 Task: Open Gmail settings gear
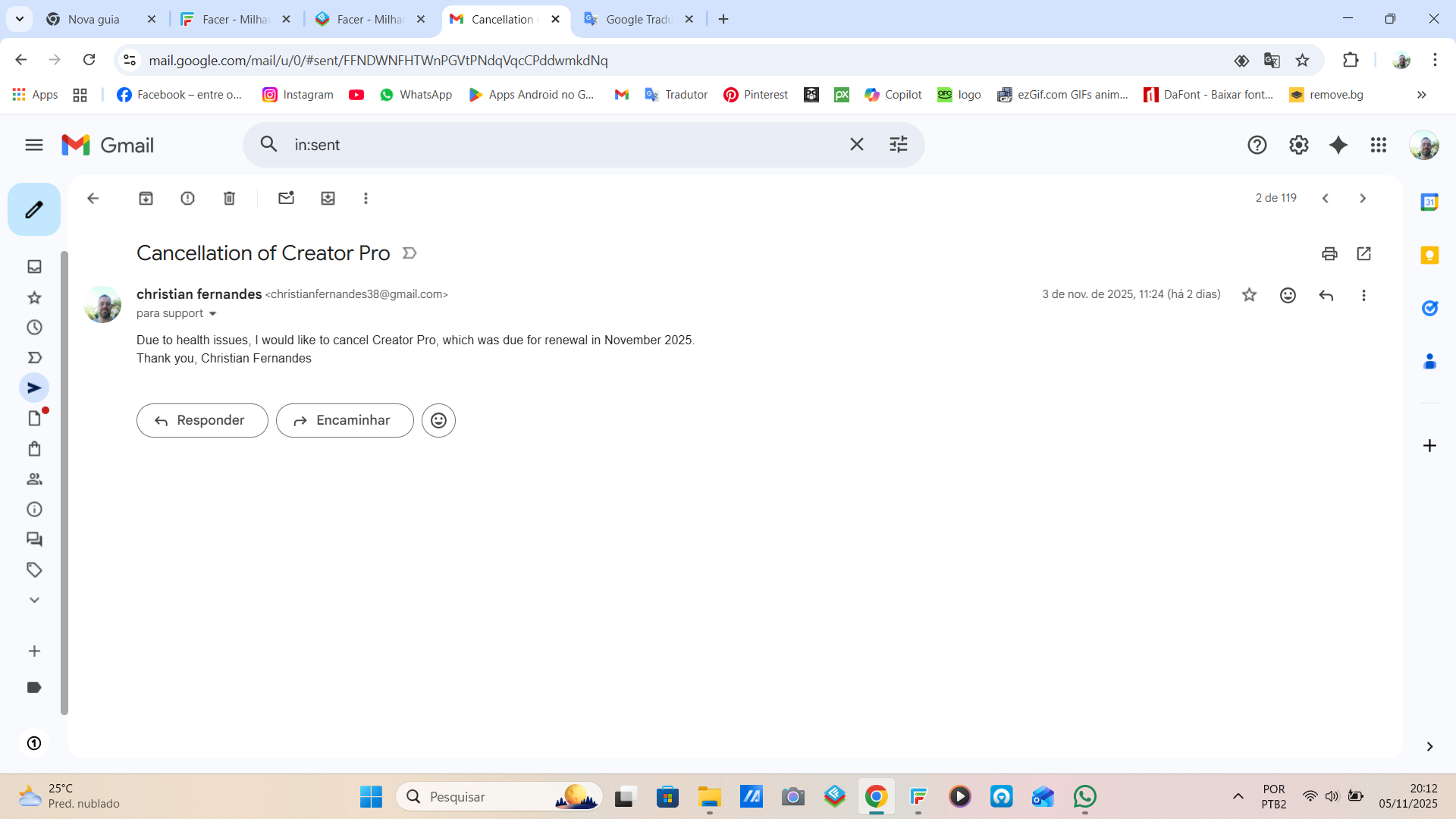tap(1298, 145)
